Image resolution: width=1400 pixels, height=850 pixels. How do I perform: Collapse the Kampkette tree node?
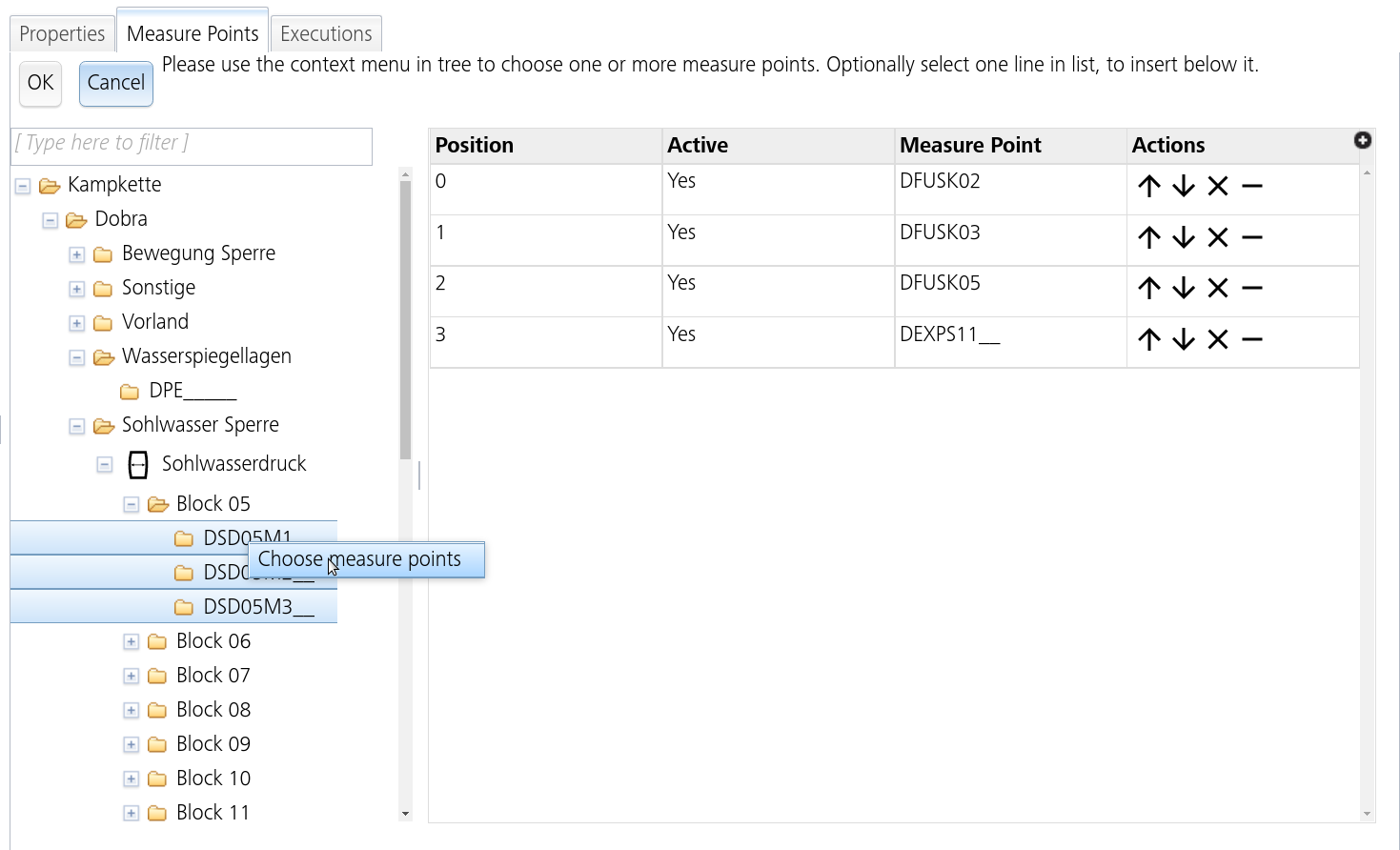click(21, 185)
